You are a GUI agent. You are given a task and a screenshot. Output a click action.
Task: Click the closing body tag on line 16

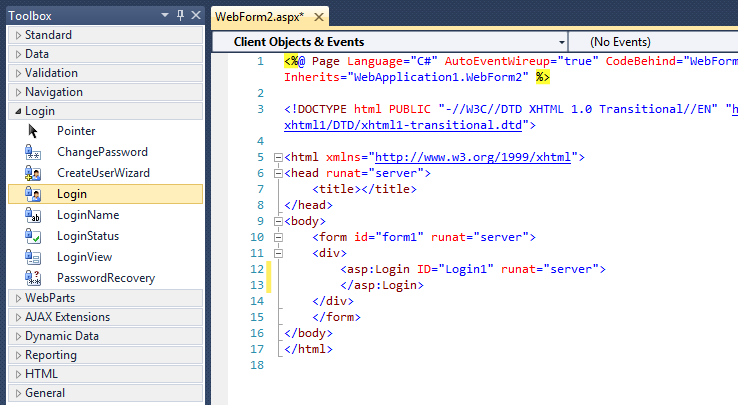click(308, 333)
